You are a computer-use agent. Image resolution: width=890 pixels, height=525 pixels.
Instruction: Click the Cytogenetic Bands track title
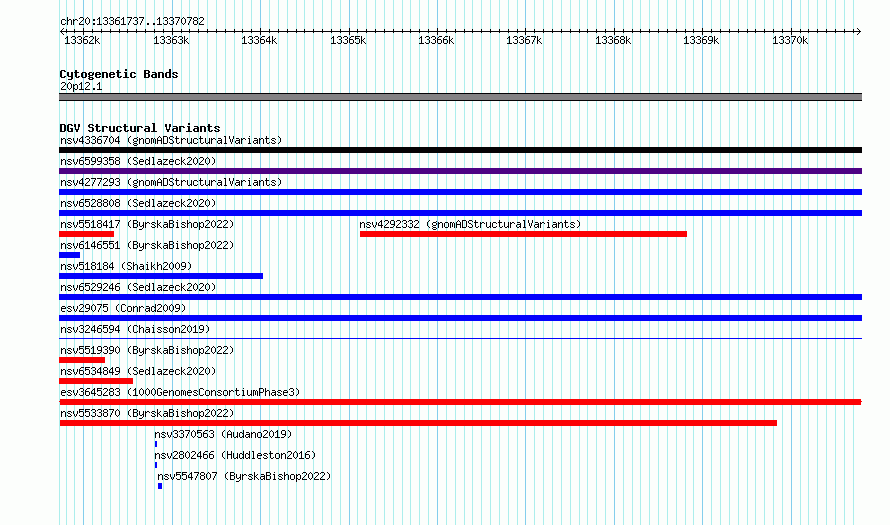119,74
